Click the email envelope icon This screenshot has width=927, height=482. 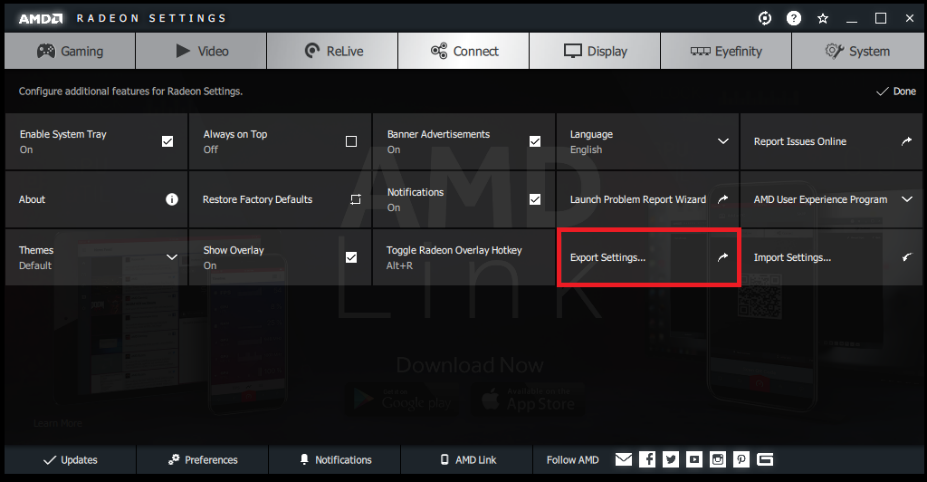[x=624, y=460]
